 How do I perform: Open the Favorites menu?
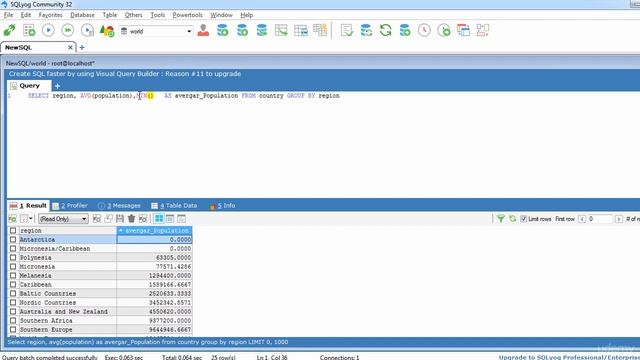[x=51, y=15]
